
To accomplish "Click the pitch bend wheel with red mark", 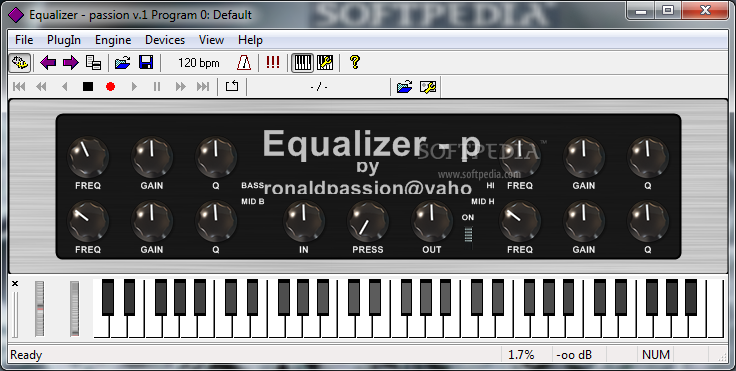I will 39,309.
